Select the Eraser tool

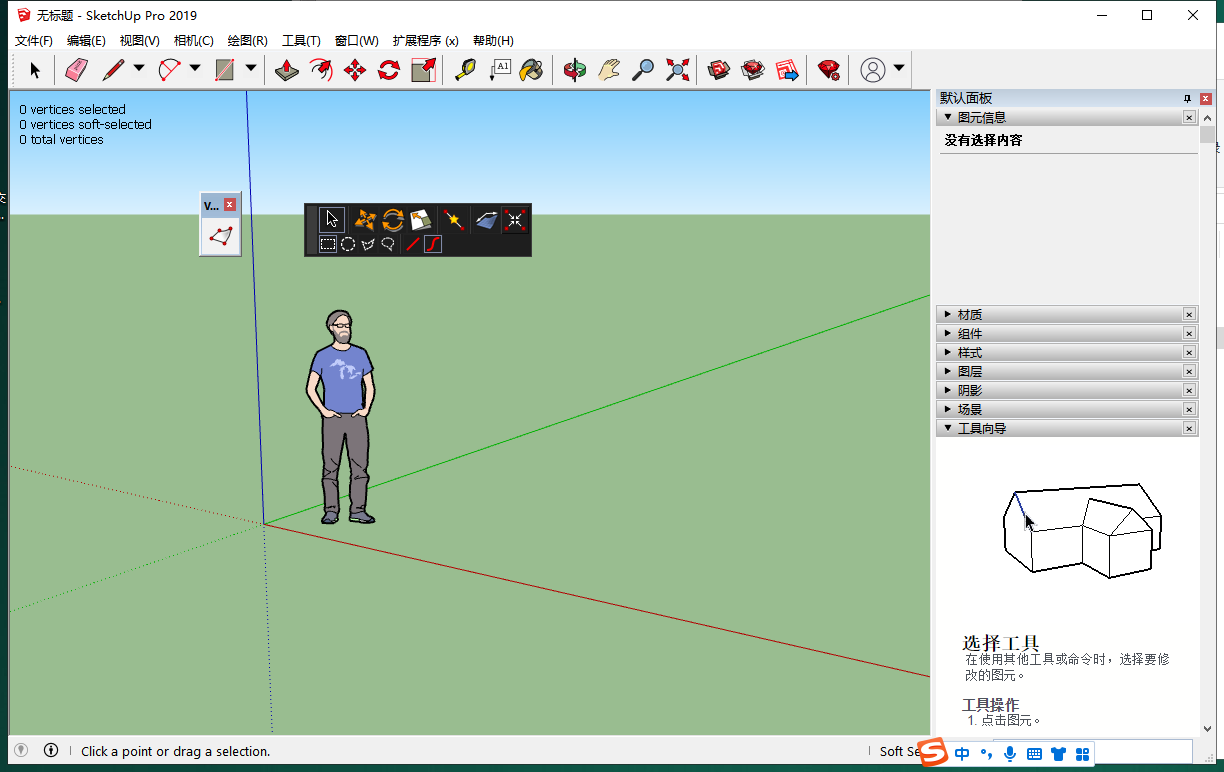coord(77,70)
